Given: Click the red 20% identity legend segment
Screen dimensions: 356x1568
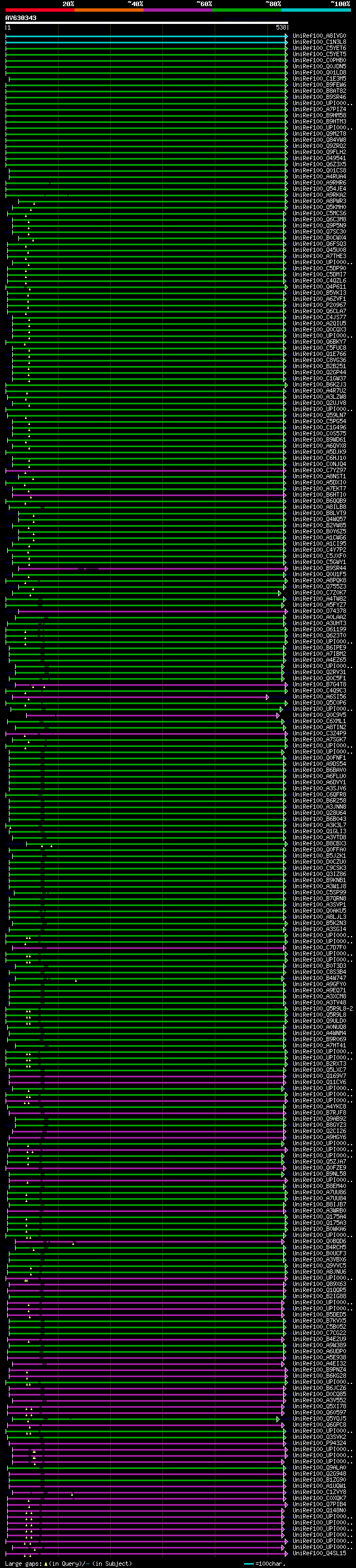Looking at the screenshot, I should 39,11.
